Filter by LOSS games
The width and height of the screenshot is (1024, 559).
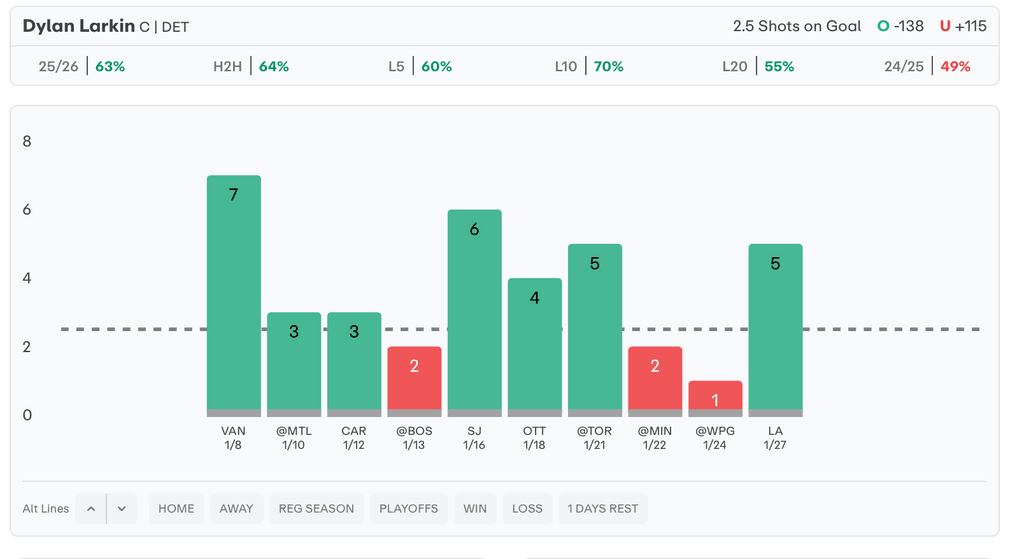tap(527, 509)
